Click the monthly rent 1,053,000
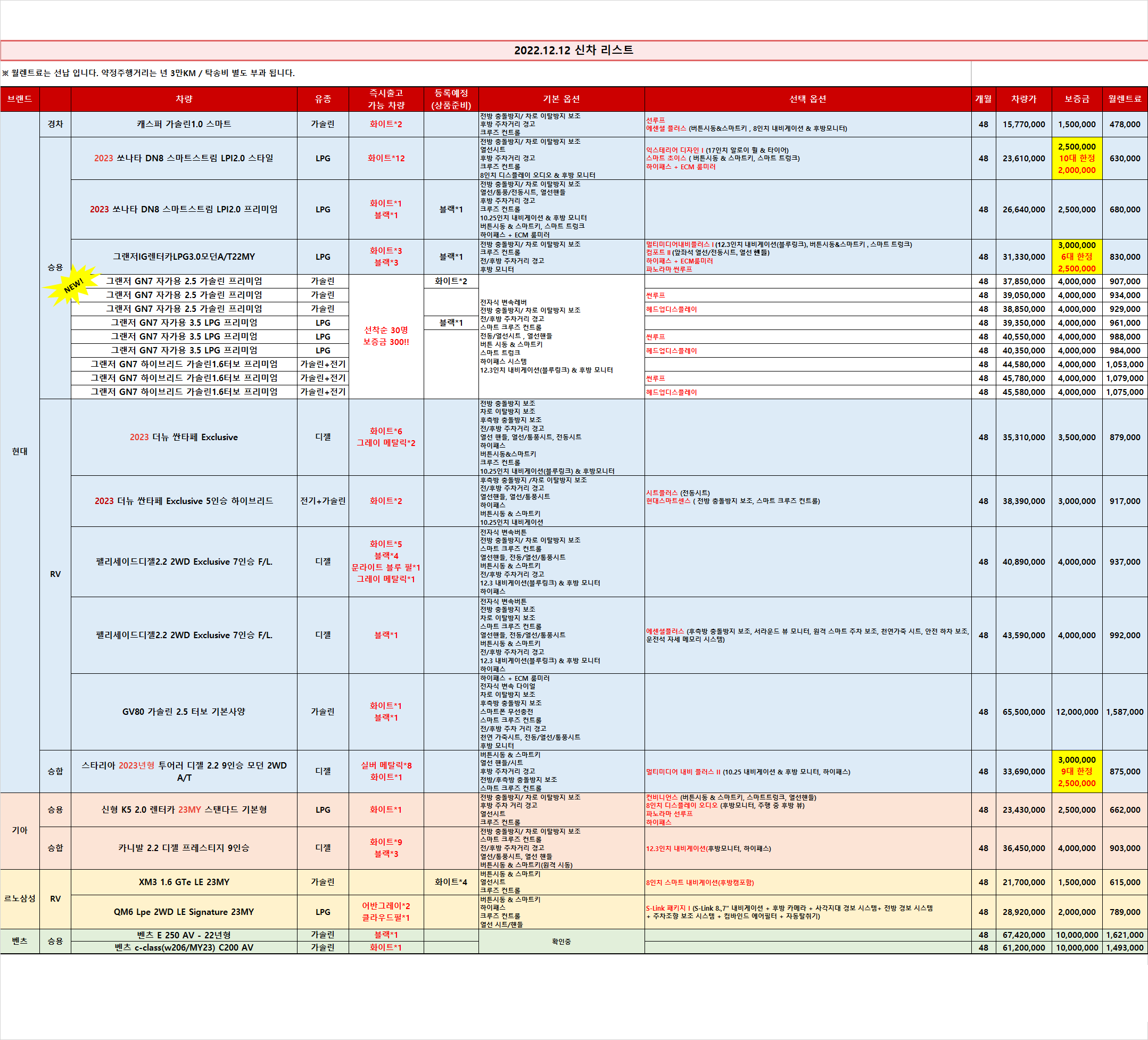Viewport: 1148px width, 1040px height. pos(1125,365)
